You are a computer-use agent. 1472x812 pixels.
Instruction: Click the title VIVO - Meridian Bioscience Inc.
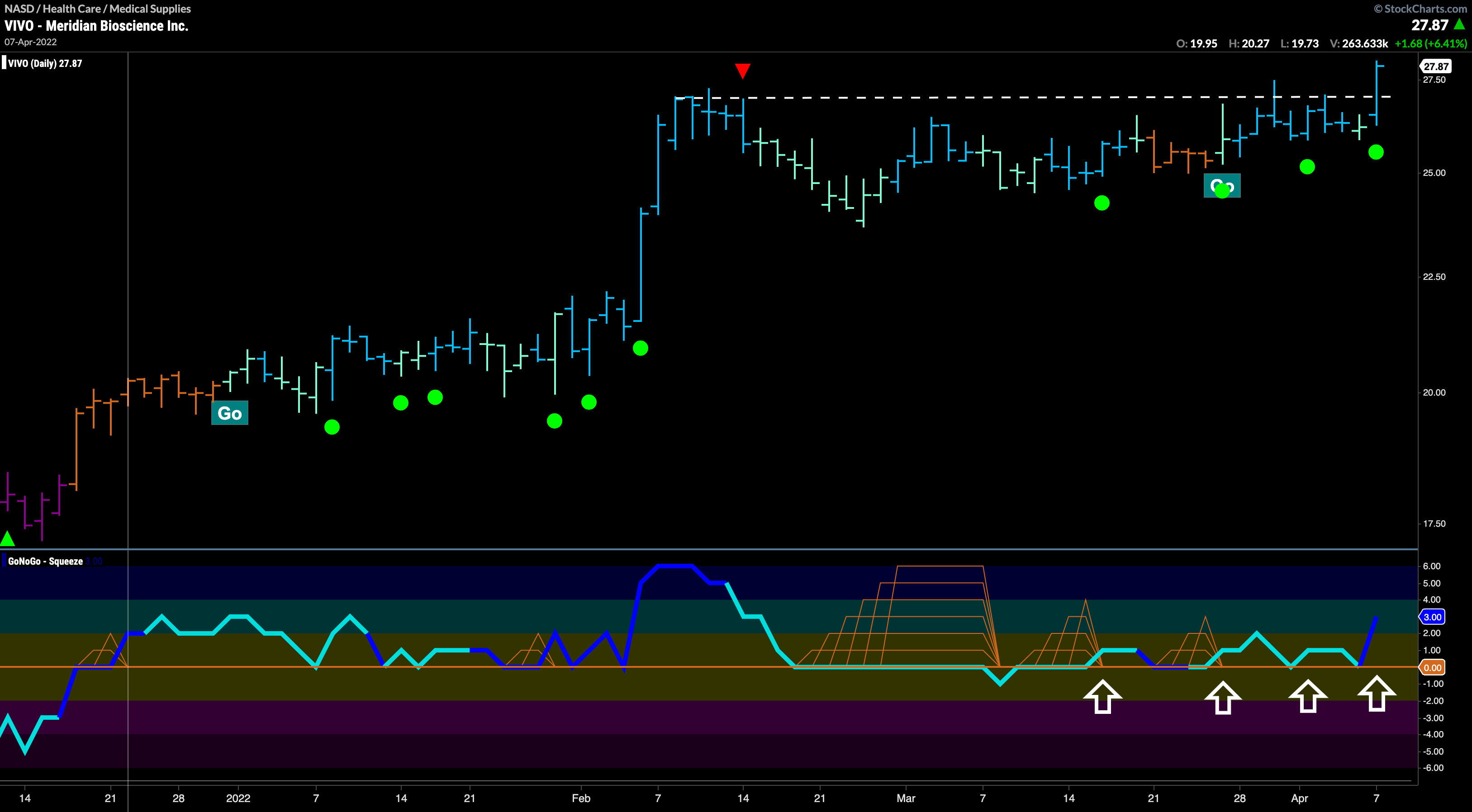pyautogui.click(x=96, y=26)
